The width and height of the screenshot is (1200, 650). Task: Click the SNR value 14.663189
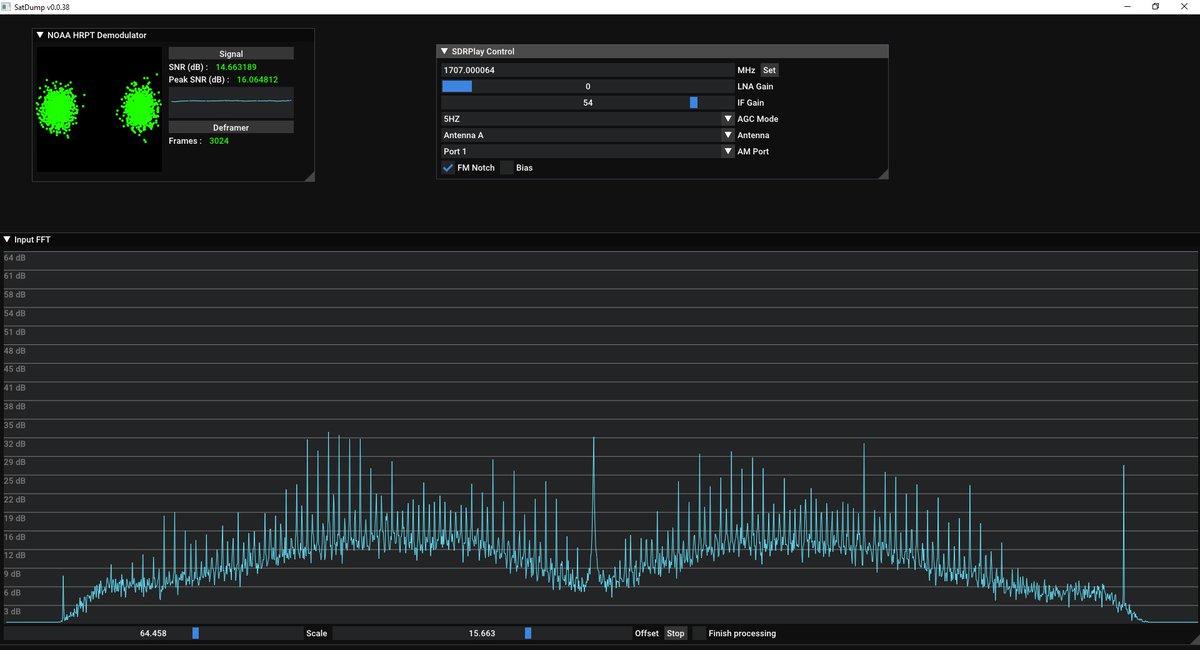pyautogui.click(x=236, y=67)
